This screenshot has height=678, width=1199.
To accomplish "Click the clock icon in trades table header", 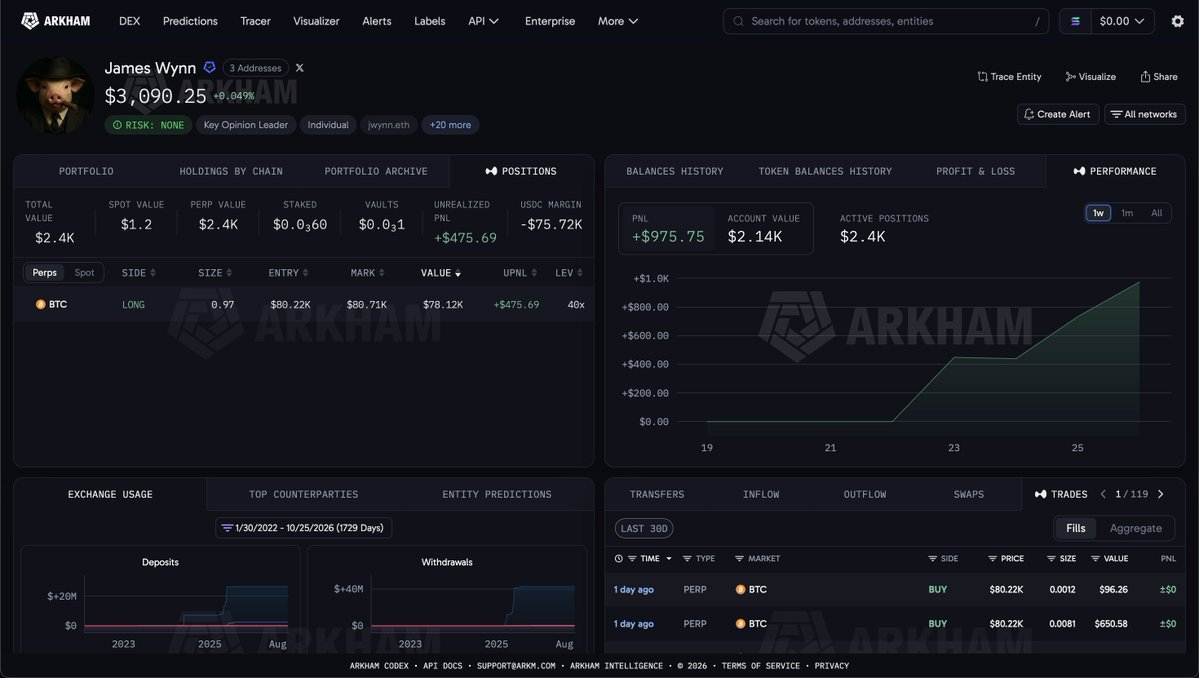I will pos(619,559).
